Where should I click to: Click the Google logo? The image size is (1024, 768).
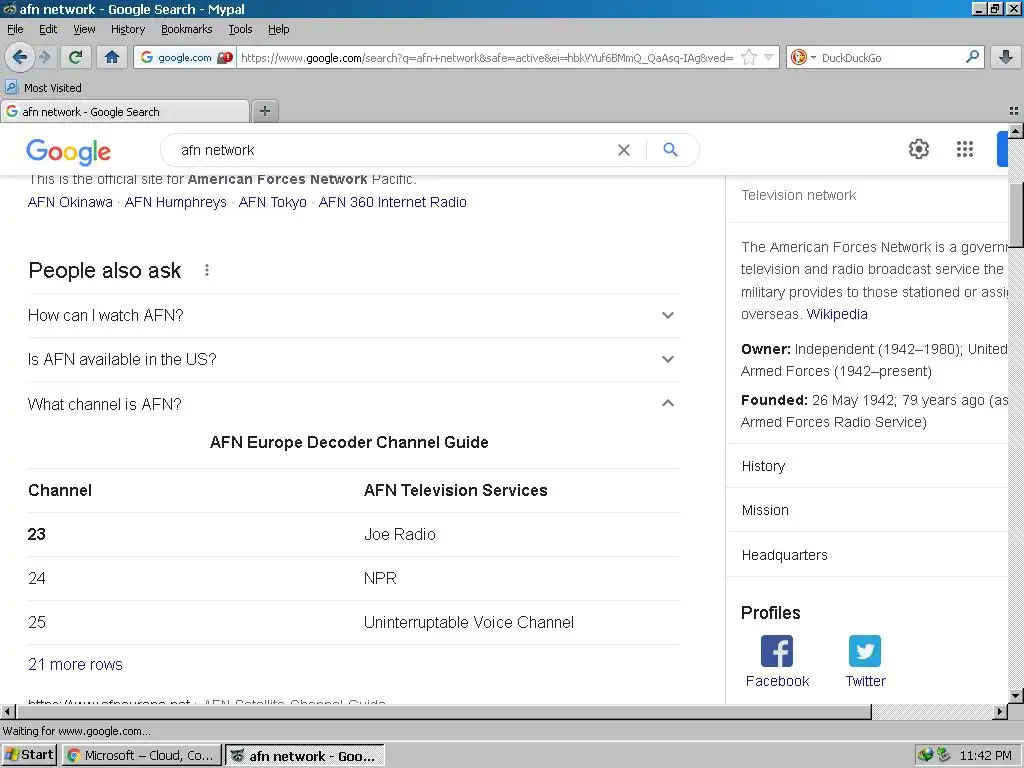[69, 152]
